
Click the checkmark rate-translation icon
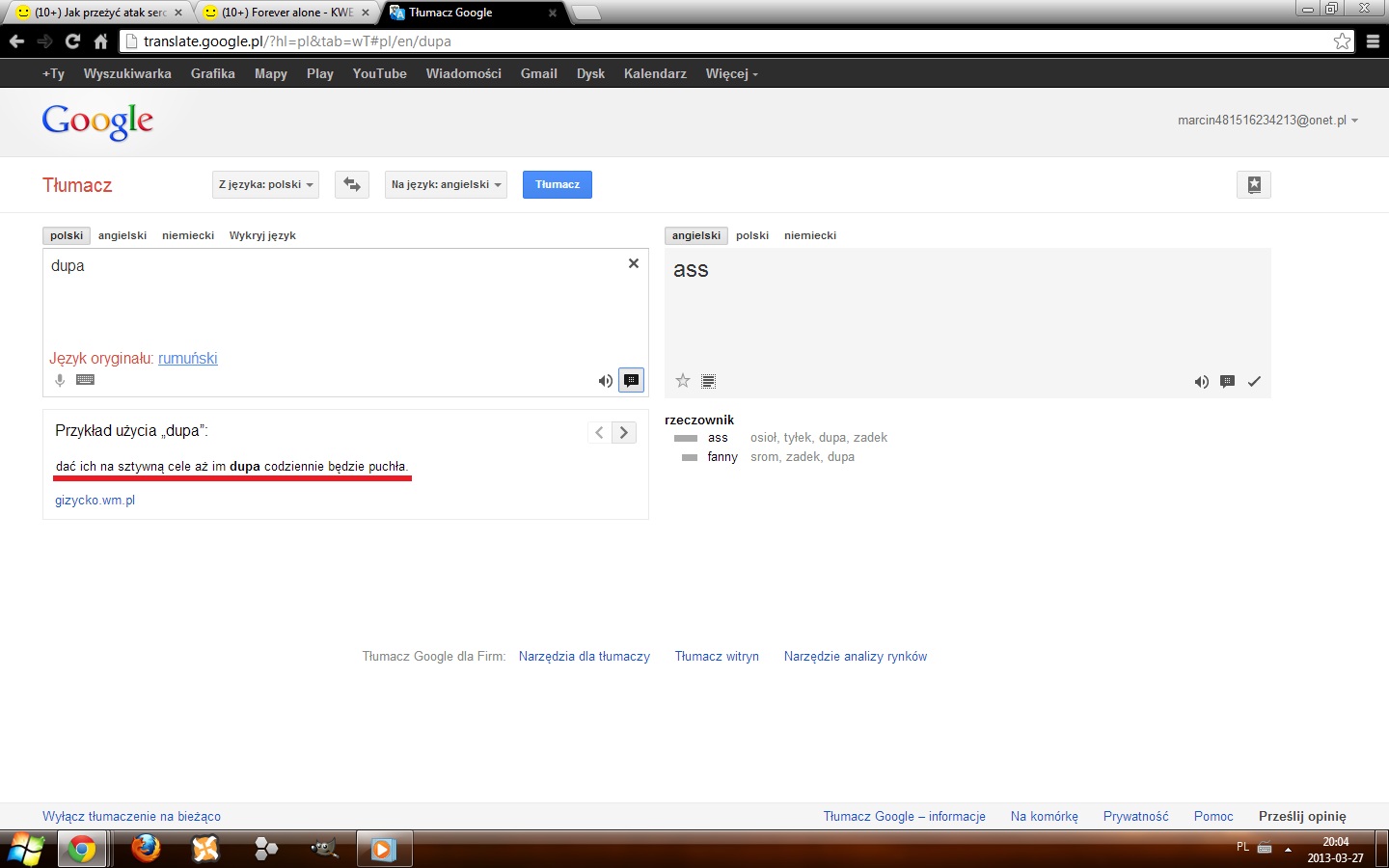[x=1254, y=382]
